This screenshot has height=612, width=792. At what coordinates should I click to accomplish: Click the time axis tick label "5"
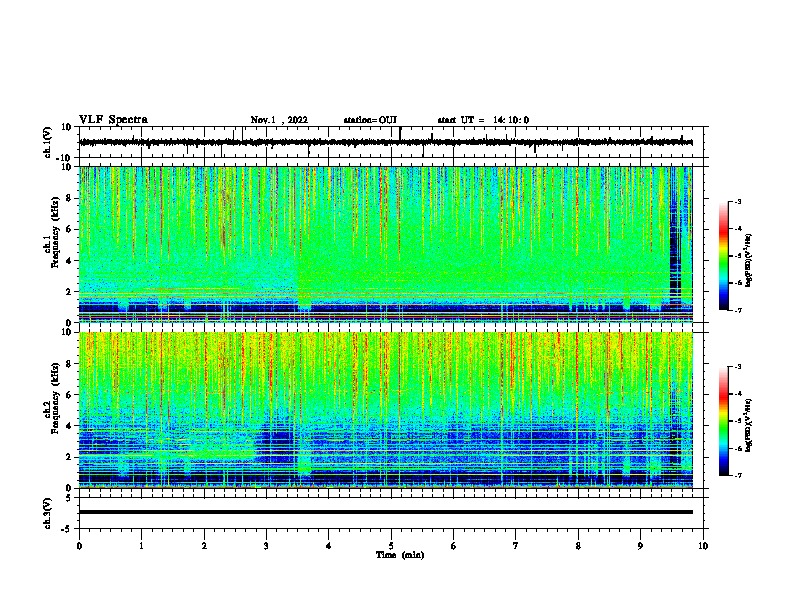coord(391,546)
